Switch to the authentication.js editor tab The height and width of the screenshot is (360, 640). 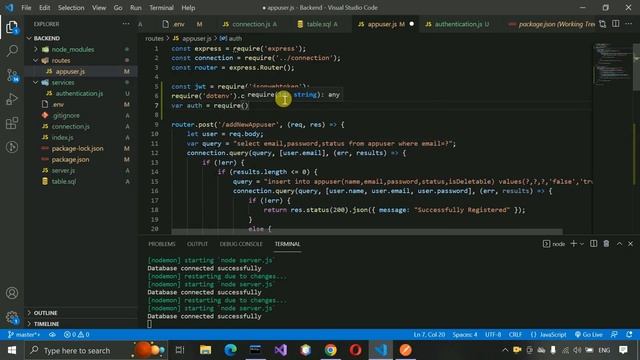tap(458, 24)
